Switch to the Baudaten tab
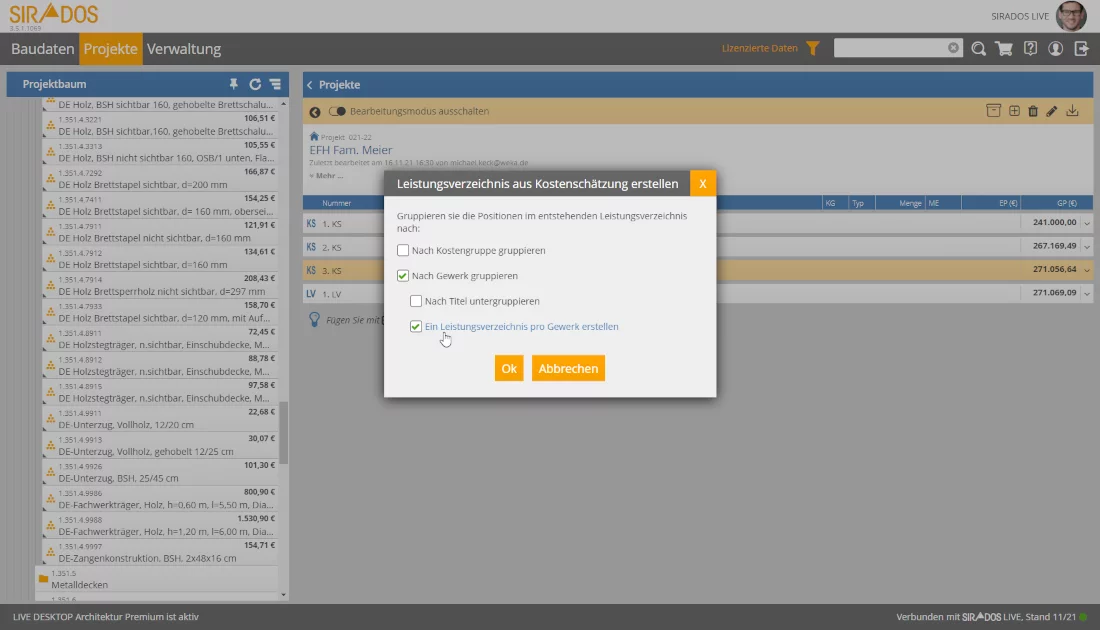This screenshot has height=630, width=1100. point(43,49)
